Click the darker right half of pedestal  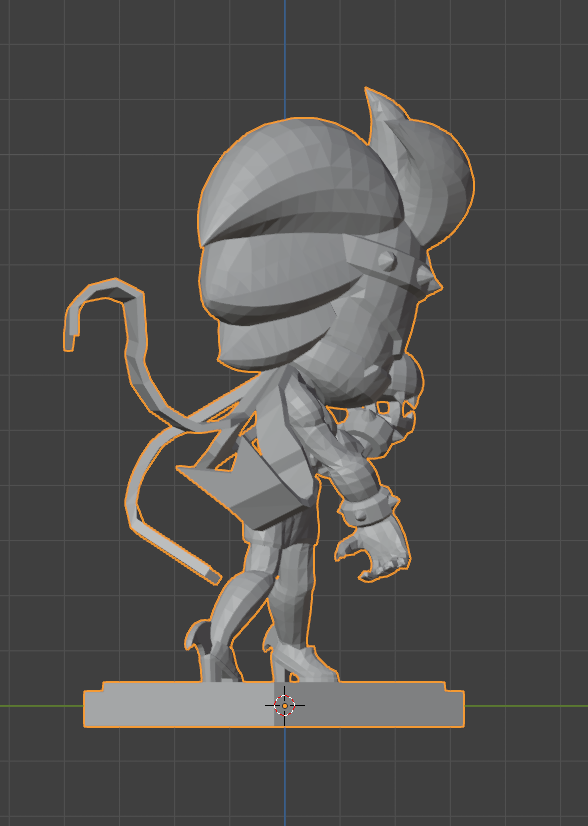[x=369, y=705]
